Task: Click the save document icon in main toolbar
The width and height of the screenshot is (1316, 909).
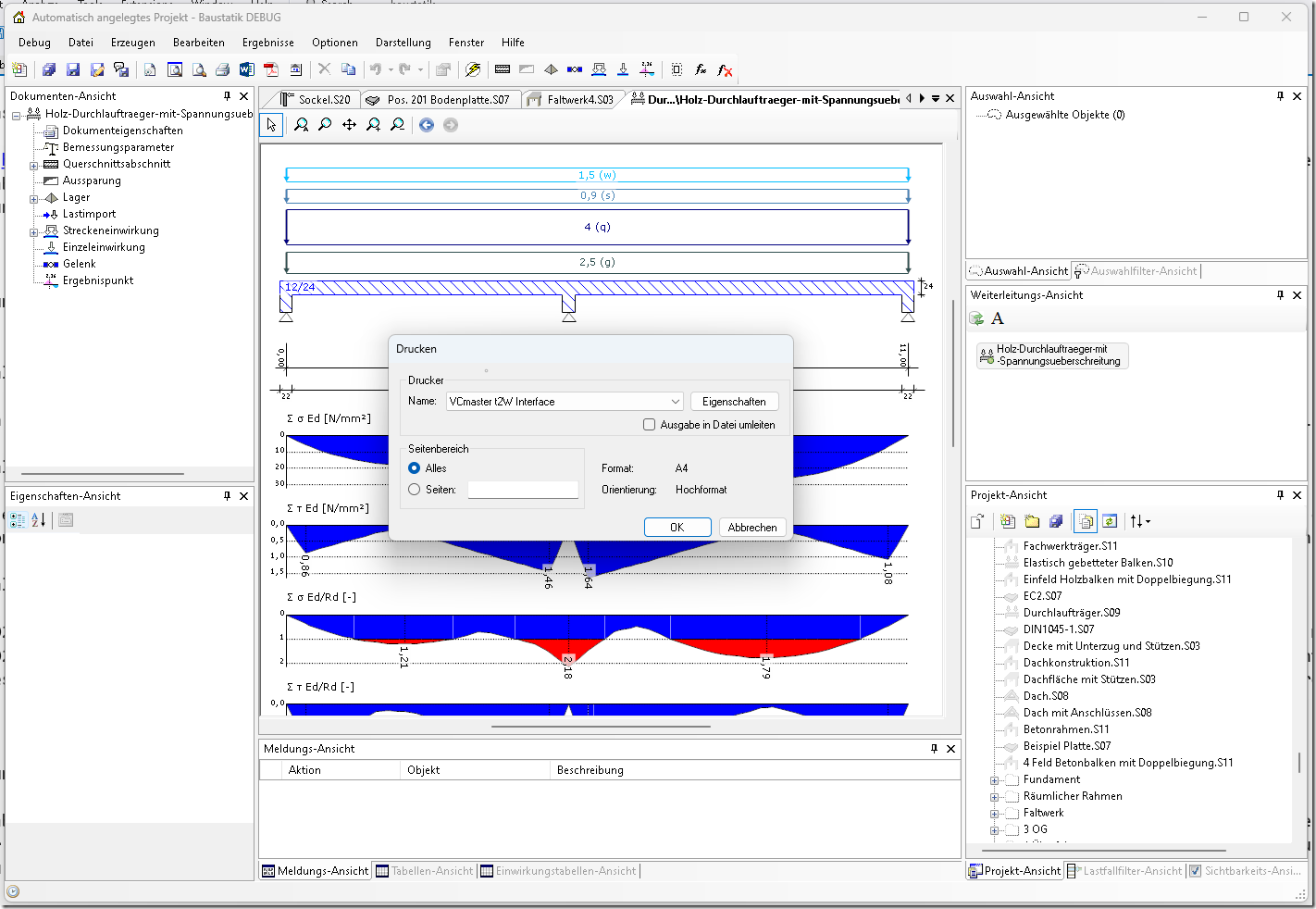Action: point(73,69)
